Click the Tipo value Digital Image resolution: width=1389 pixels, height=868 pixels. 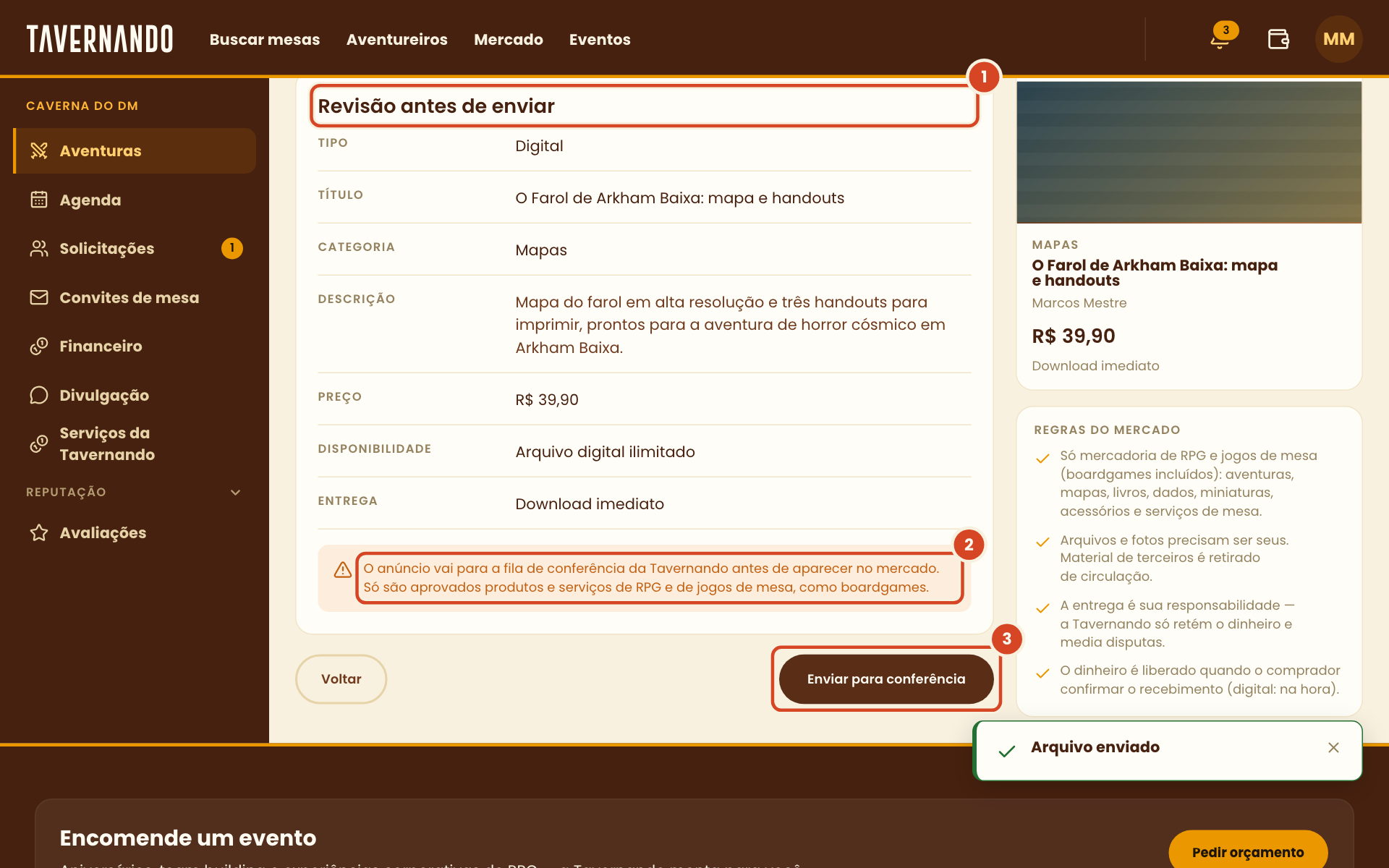[539, 146]
